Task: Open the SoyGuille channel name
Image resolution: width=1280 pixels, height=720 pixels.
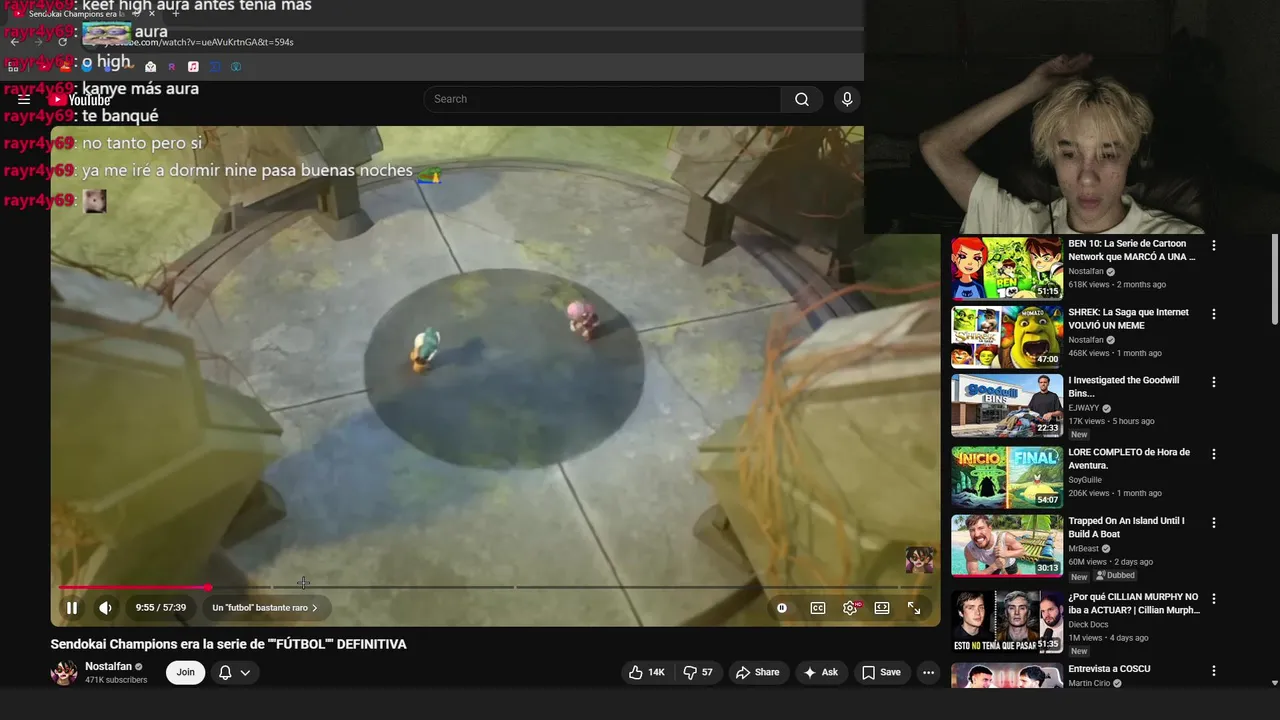Action: pos(1085,480)
